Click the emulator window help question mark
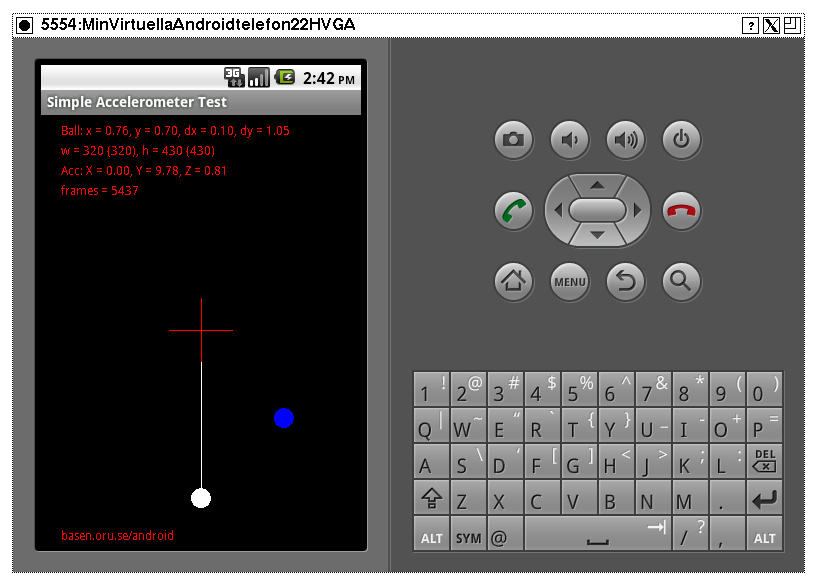Viewport: 818px width, 588px height. click(x=750, y=26)
